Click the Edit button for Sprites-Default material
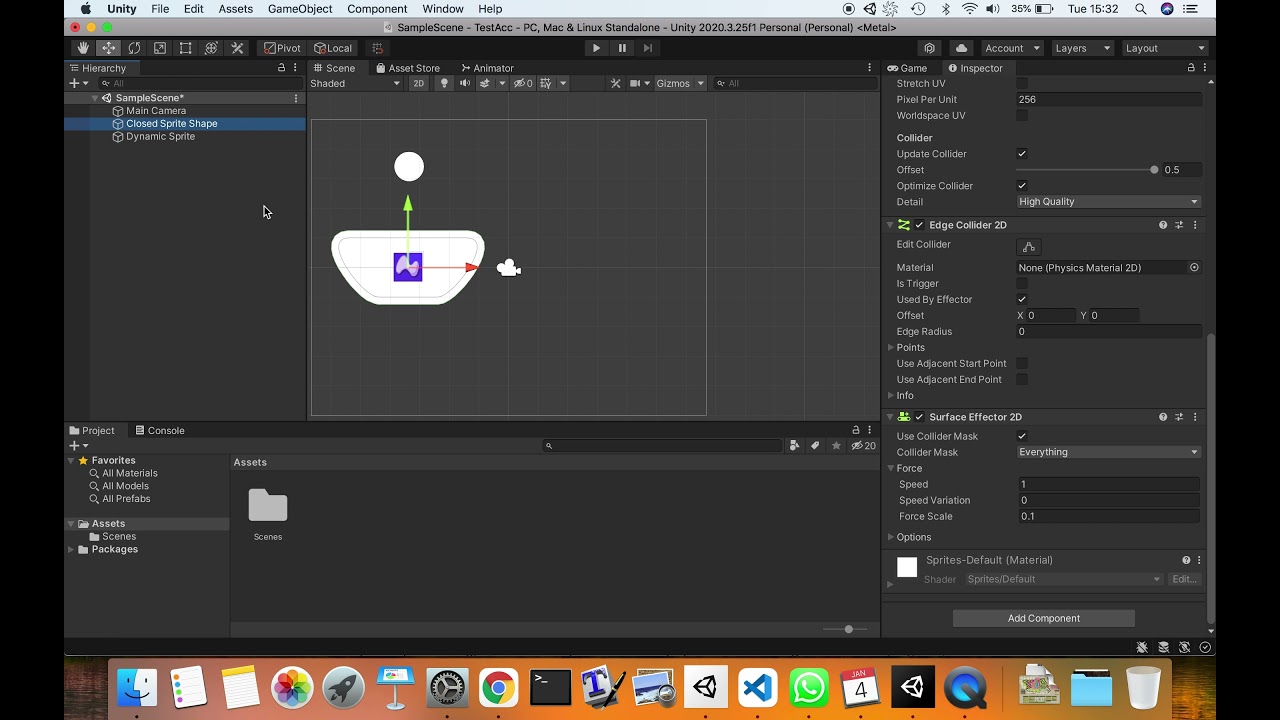Image resolution: width=1280 pixels, height=720 pixels. (1184, 579)
